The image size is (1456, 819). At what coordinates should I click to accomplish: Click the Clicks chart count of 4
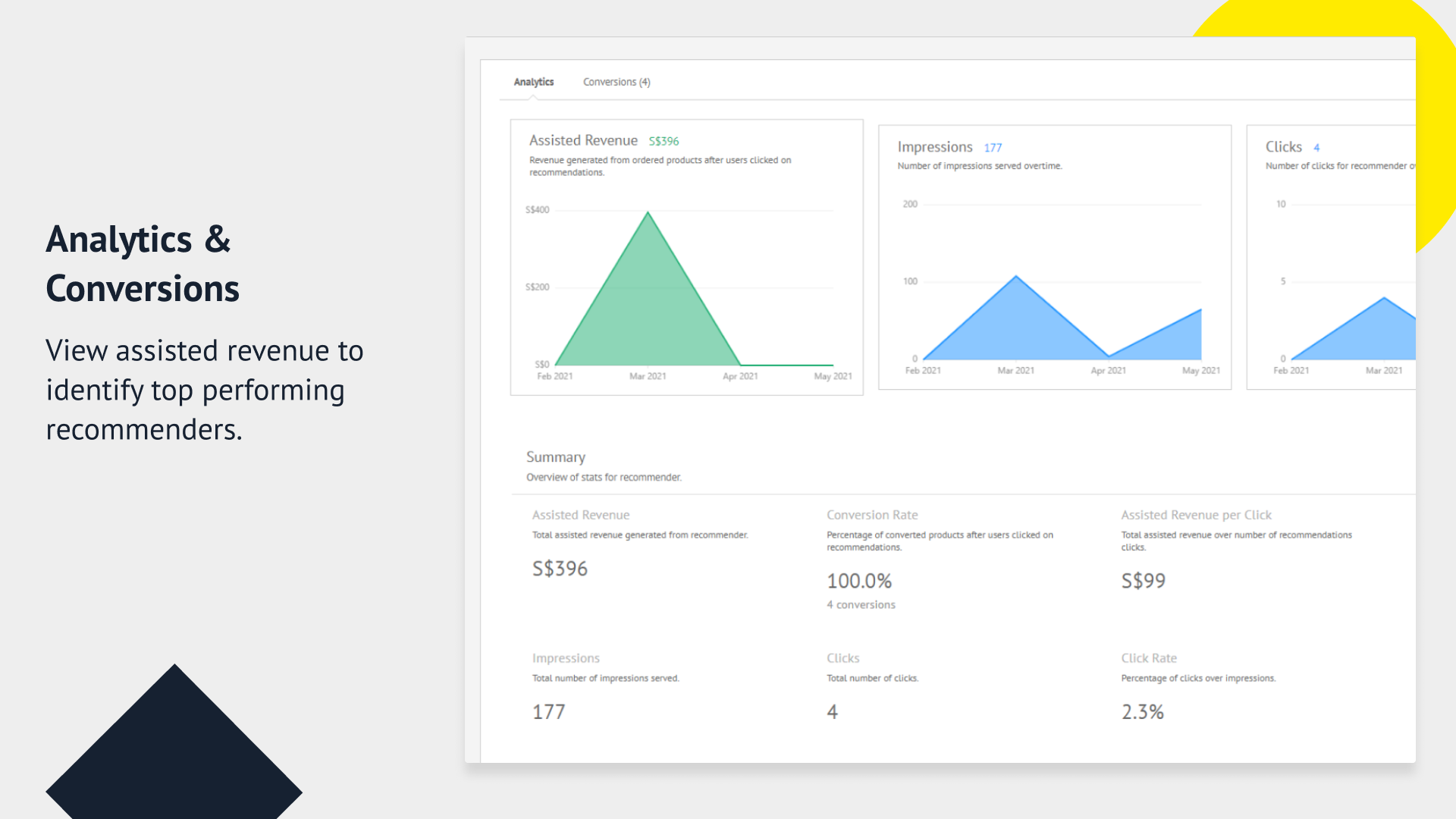1316,148
